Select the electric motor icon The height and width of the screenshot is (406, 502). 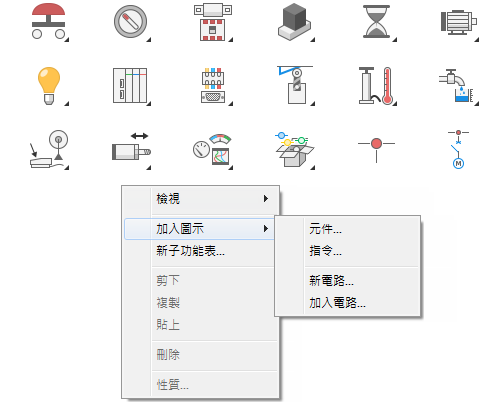point(459,22)
